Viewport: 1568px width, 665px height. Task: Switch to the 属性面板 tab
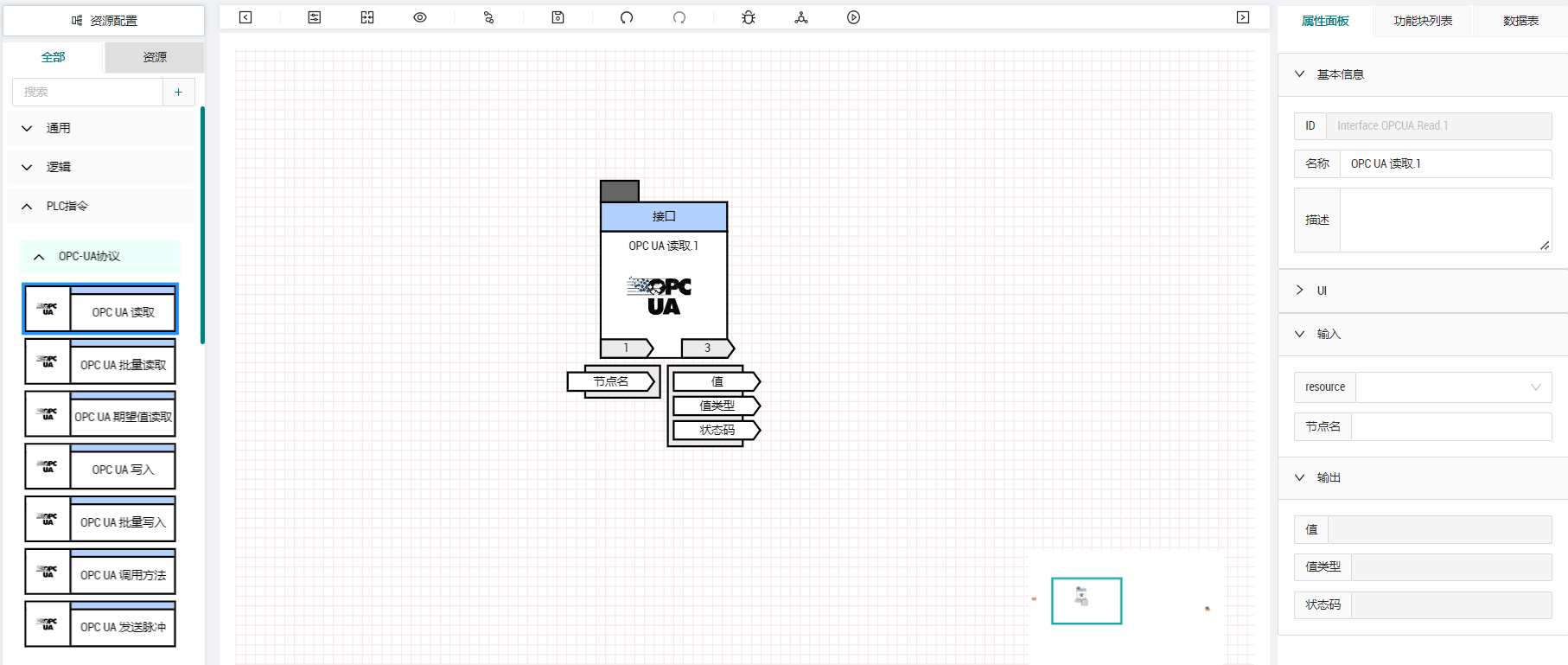(x=1325, y=21)
